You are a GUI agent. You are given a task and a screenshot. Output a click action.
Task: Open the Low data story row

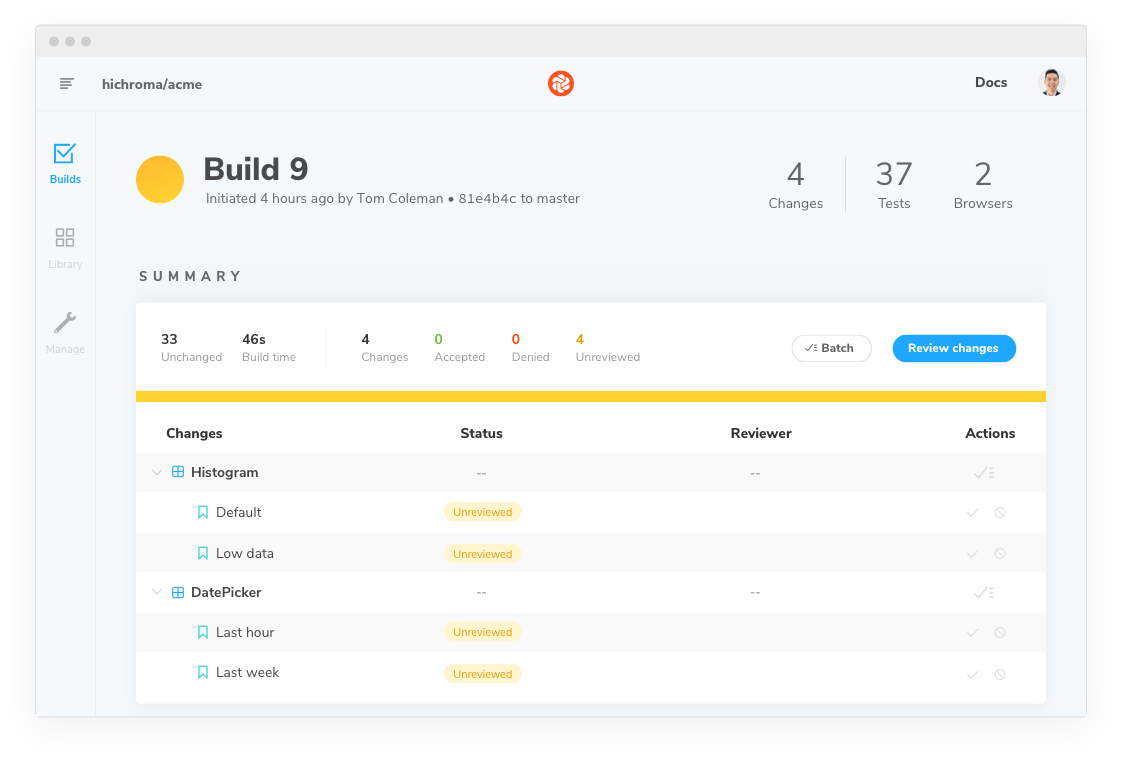point(591,553)
